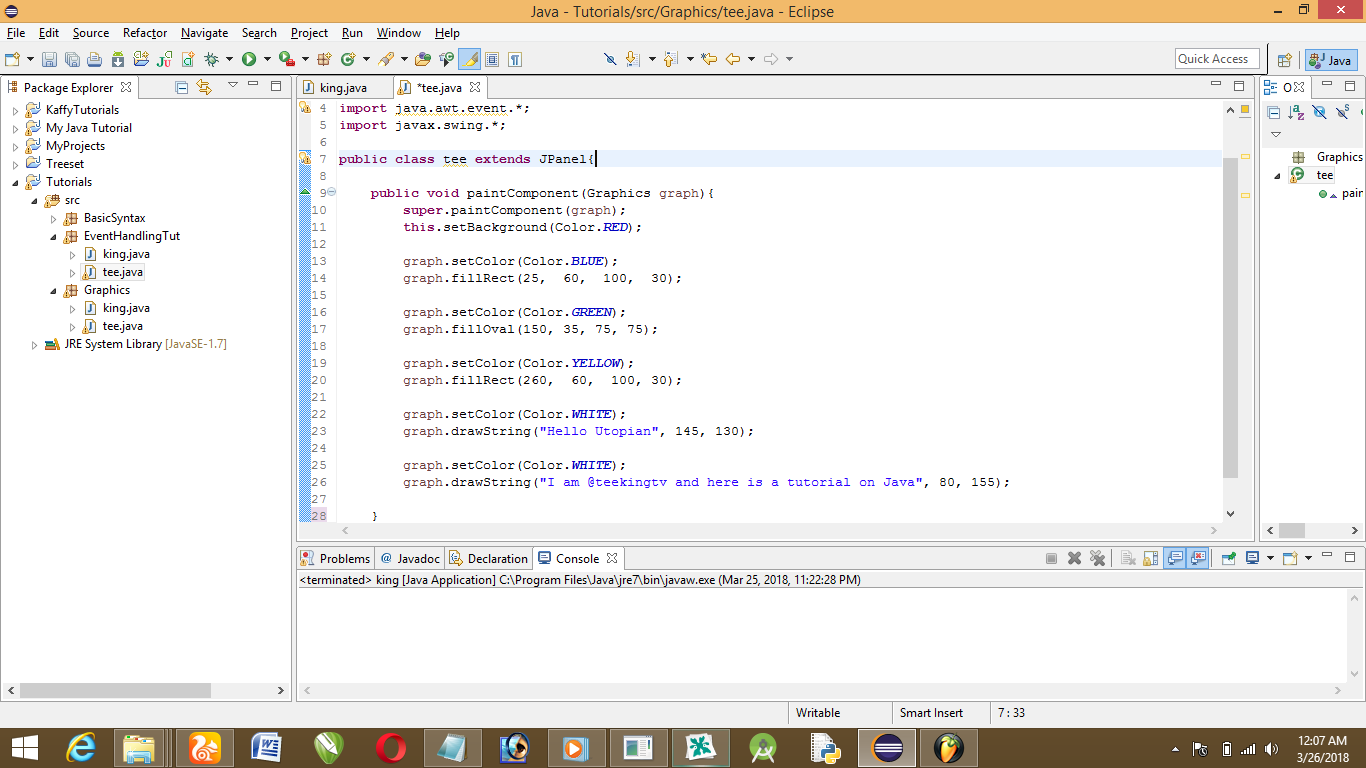1366x768 pixels.
Task: Click the New Java Class icon
Action: [x=348, y=60]
